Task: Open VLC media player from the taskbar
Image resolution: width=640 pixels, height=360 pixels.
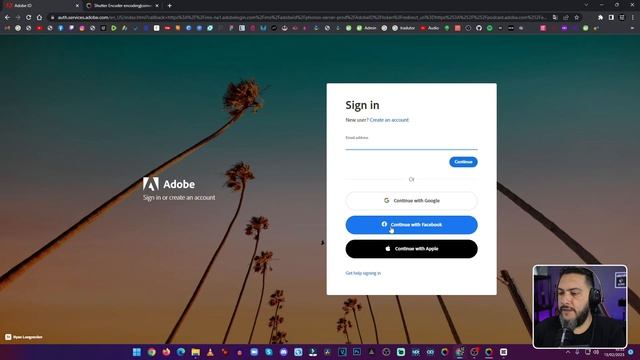Action: tap(210, 352)
